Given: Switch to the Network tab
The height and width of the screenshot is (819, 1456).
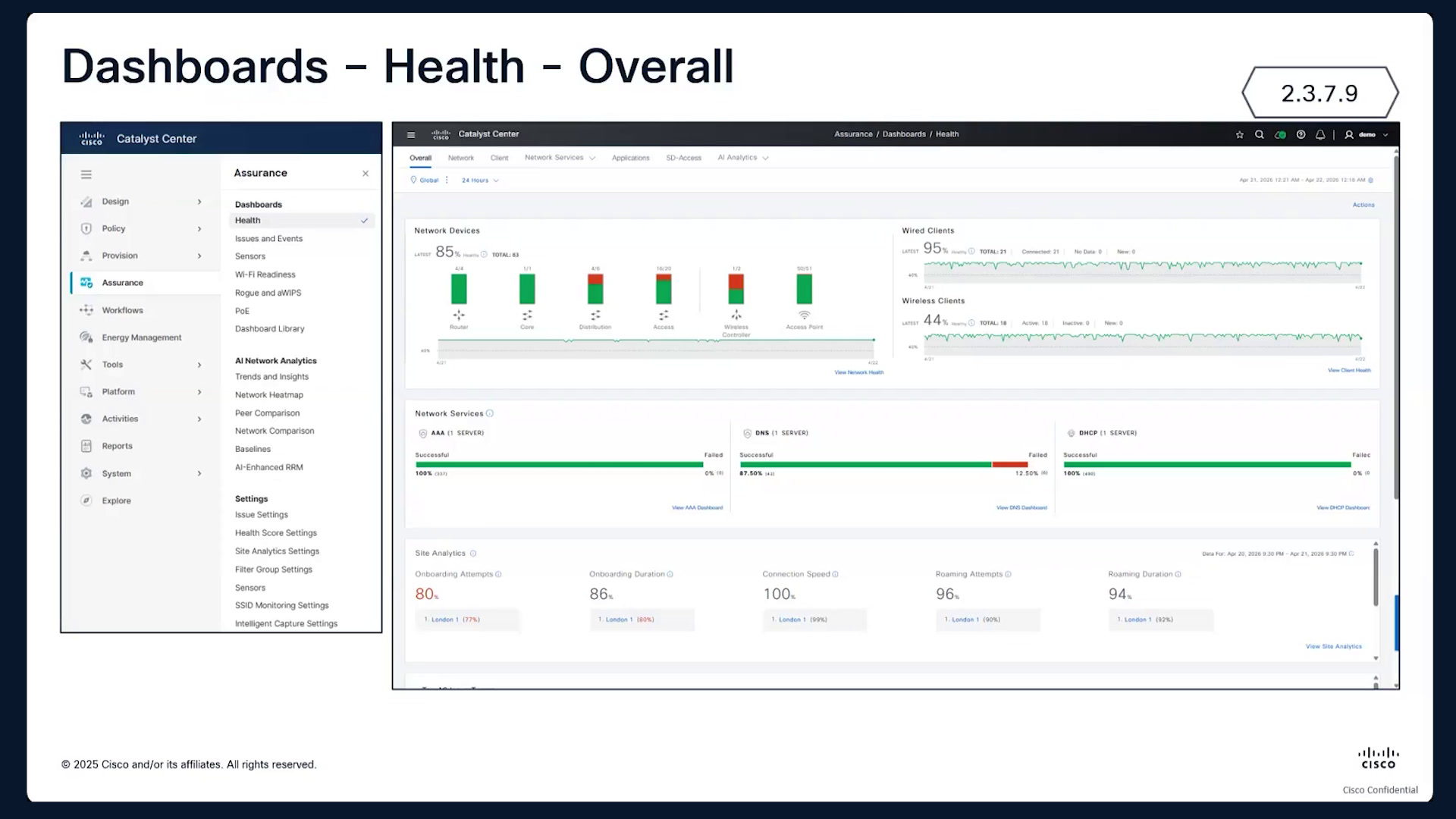Looking at the screenshot, I should coord(460,158).
